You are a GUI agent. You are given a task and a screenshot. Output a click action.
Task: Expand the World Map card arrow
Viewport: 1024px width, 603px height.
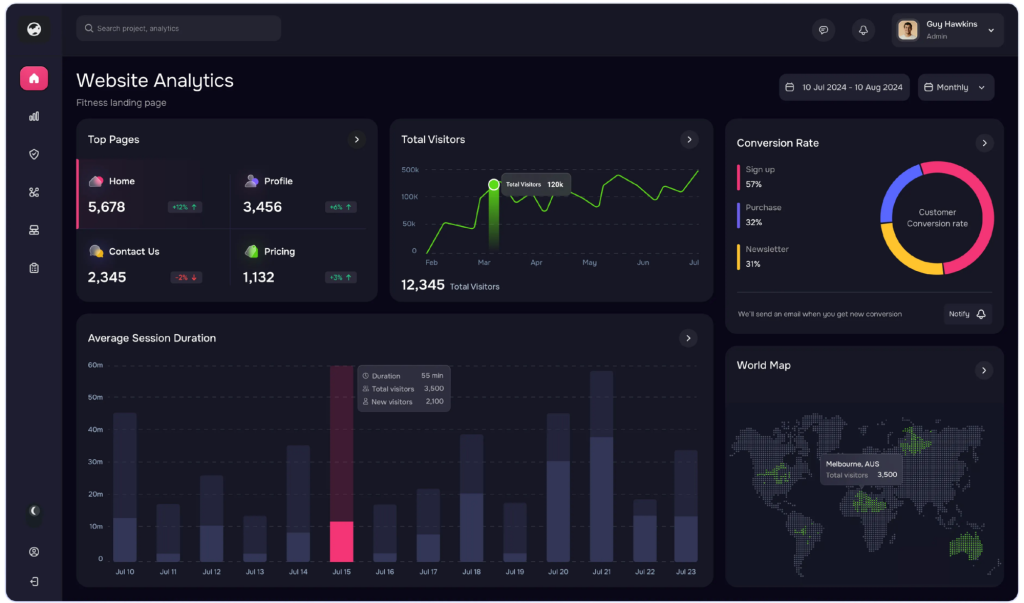pyautogui.click(x=984, y=370)
